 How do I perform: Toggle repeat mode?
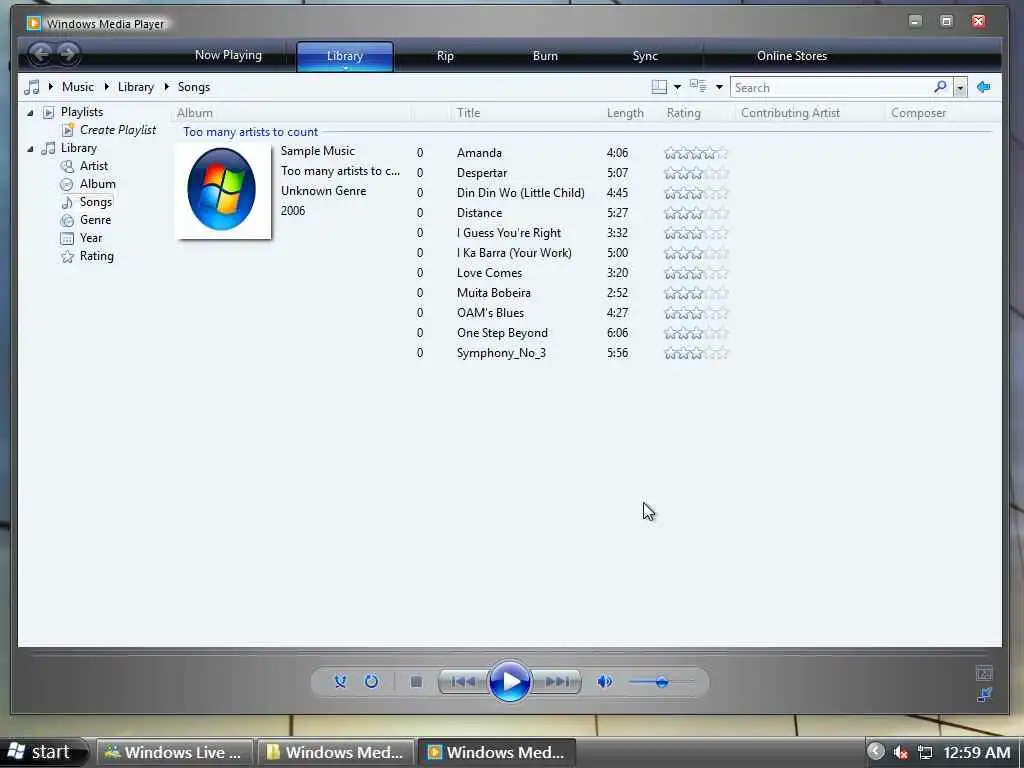(371, 682)
